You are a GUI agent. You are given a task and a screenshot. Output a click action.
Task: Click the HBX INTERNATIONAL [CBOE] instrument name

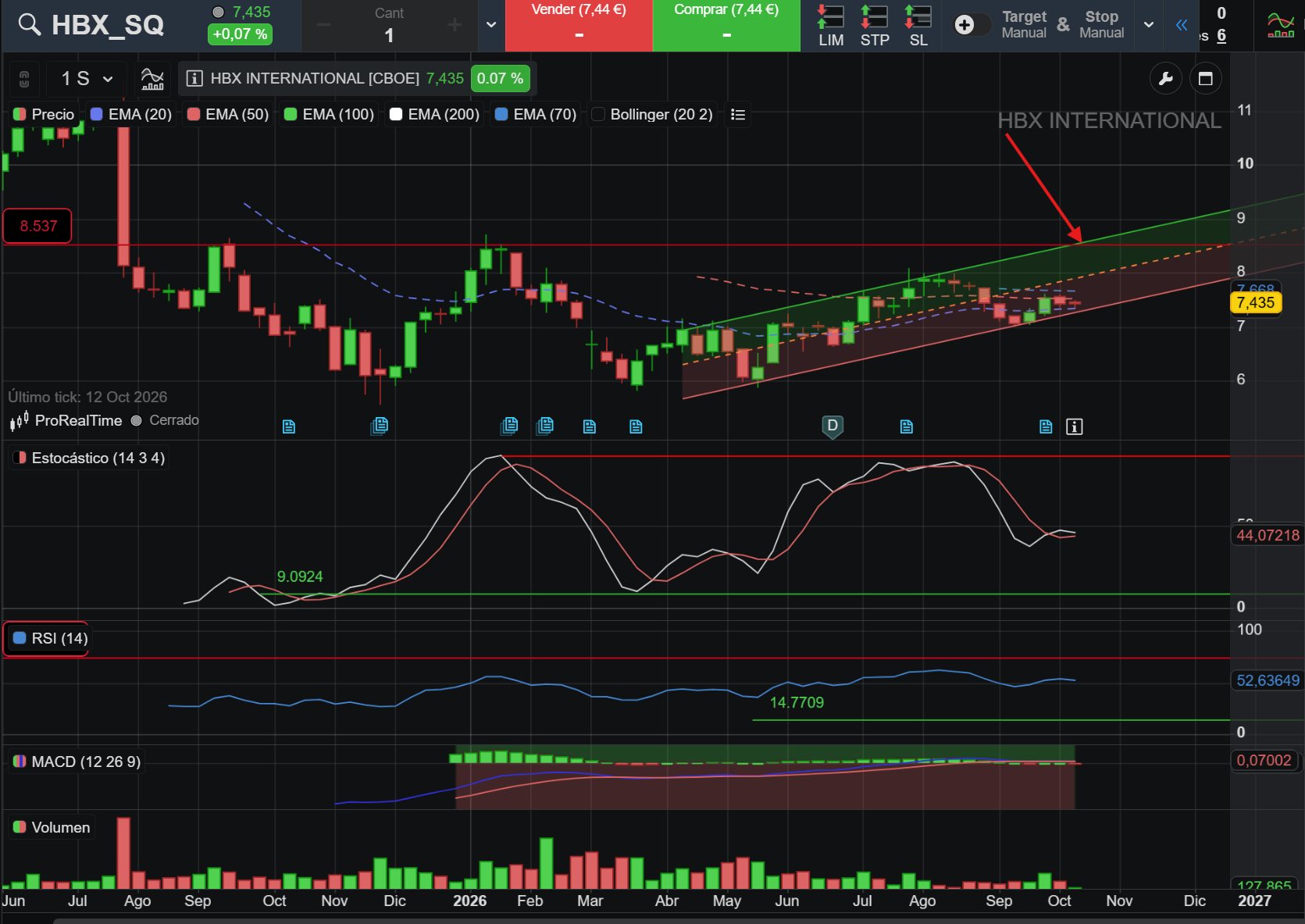[x=315, y=79]
